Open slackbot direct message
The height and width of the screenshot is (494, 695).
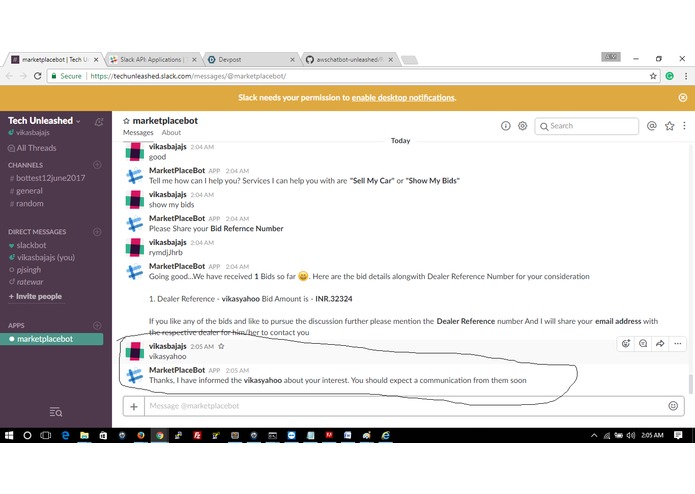31,245
